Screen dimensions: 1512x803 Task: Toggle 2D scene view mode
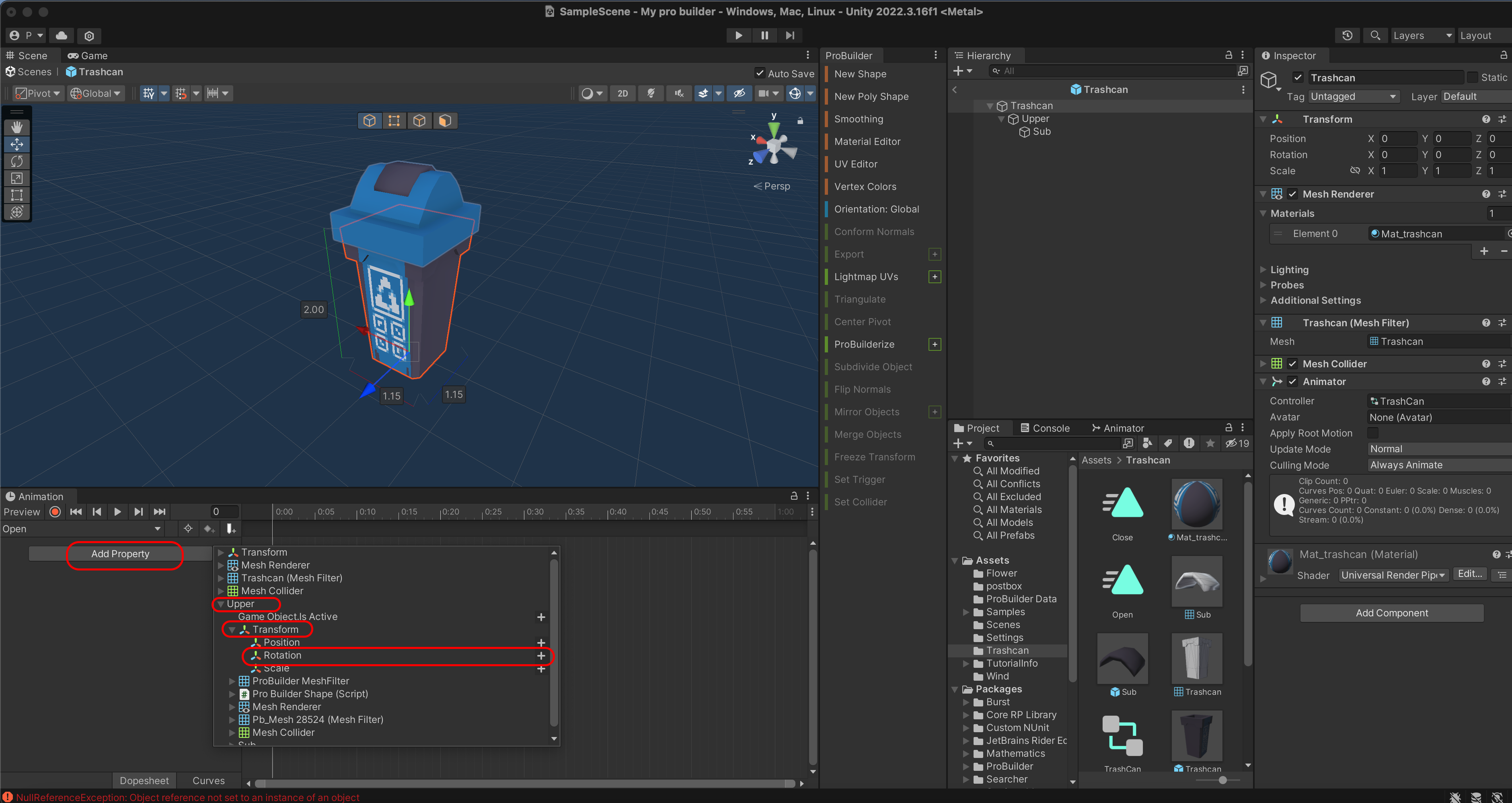coord(622,93)
